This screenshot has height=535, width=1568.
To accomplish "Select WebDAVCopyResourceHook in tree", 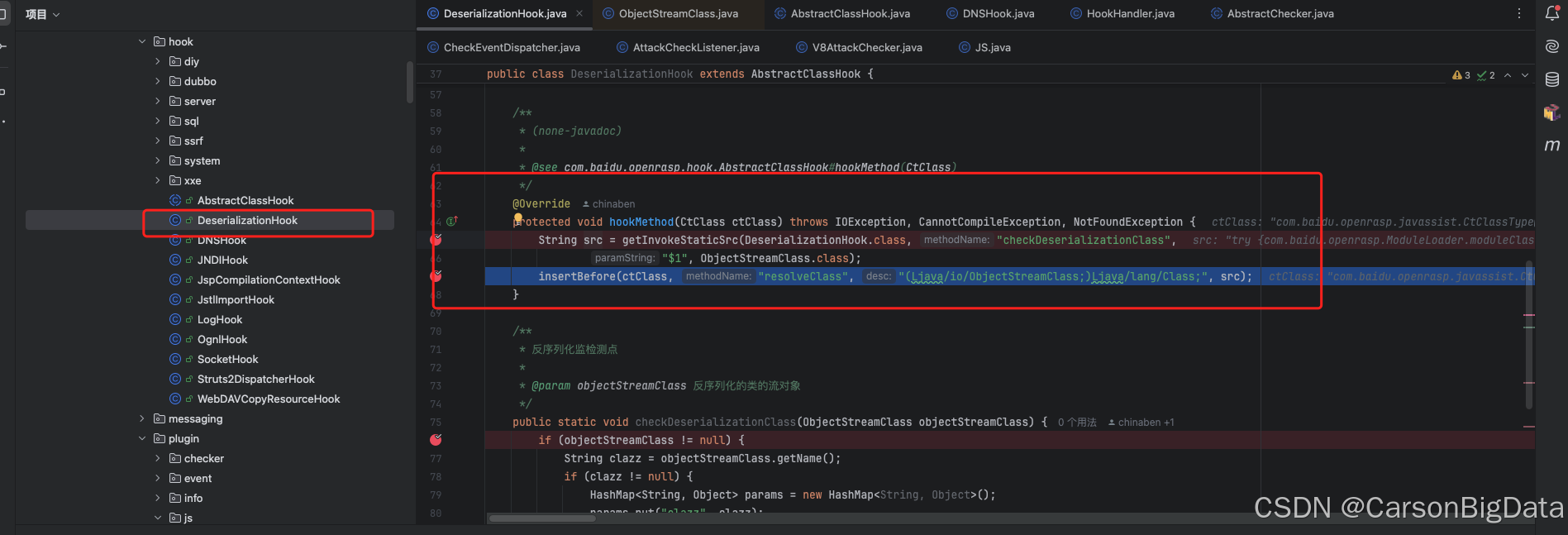I will pos(269,399).
